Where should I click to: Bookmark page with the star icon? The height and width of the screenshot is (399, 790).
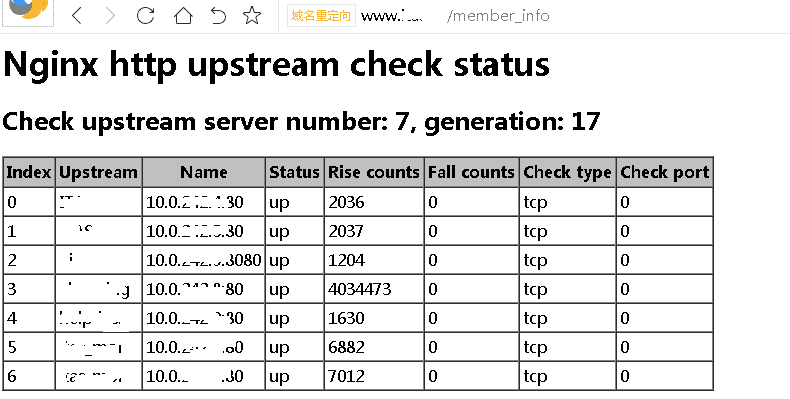pos(252,16)
